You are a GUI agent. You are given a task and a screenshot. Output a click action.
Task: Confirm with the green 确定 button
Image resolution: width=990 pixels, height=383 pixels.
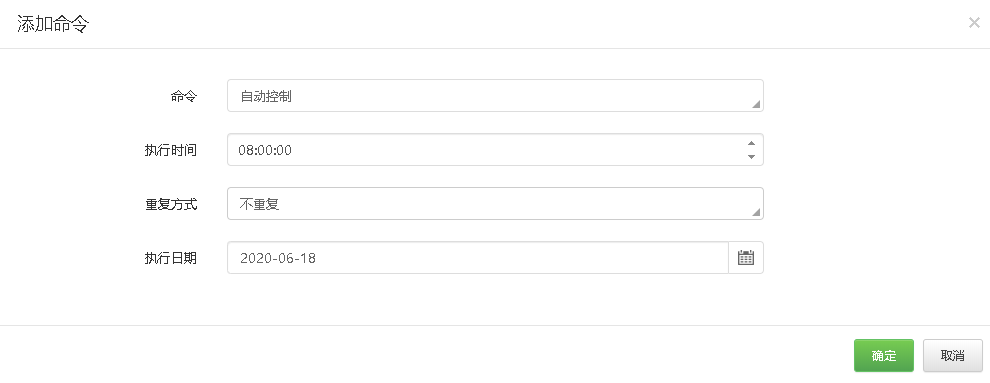point(883,356)
